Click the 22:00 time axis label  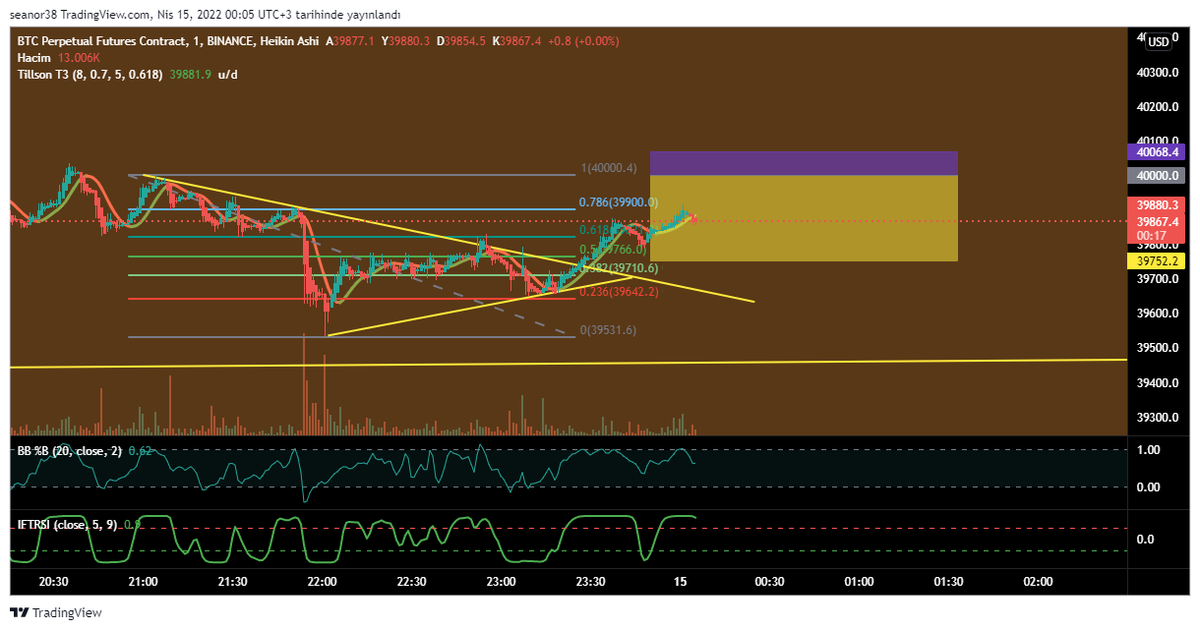click(x=322, y=582)
